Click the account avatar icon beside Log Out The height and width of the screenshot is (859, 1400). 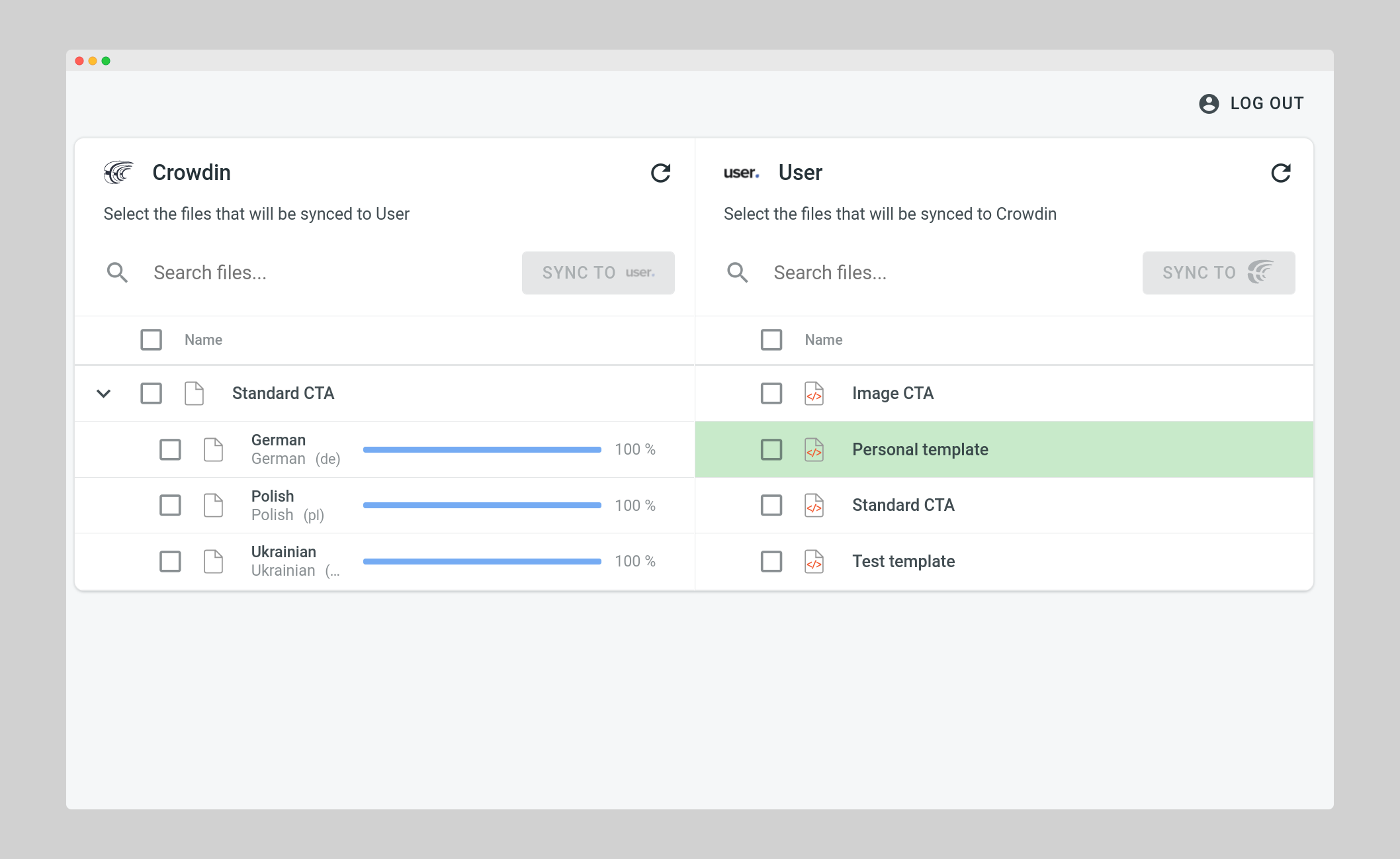coord(1209,104)
